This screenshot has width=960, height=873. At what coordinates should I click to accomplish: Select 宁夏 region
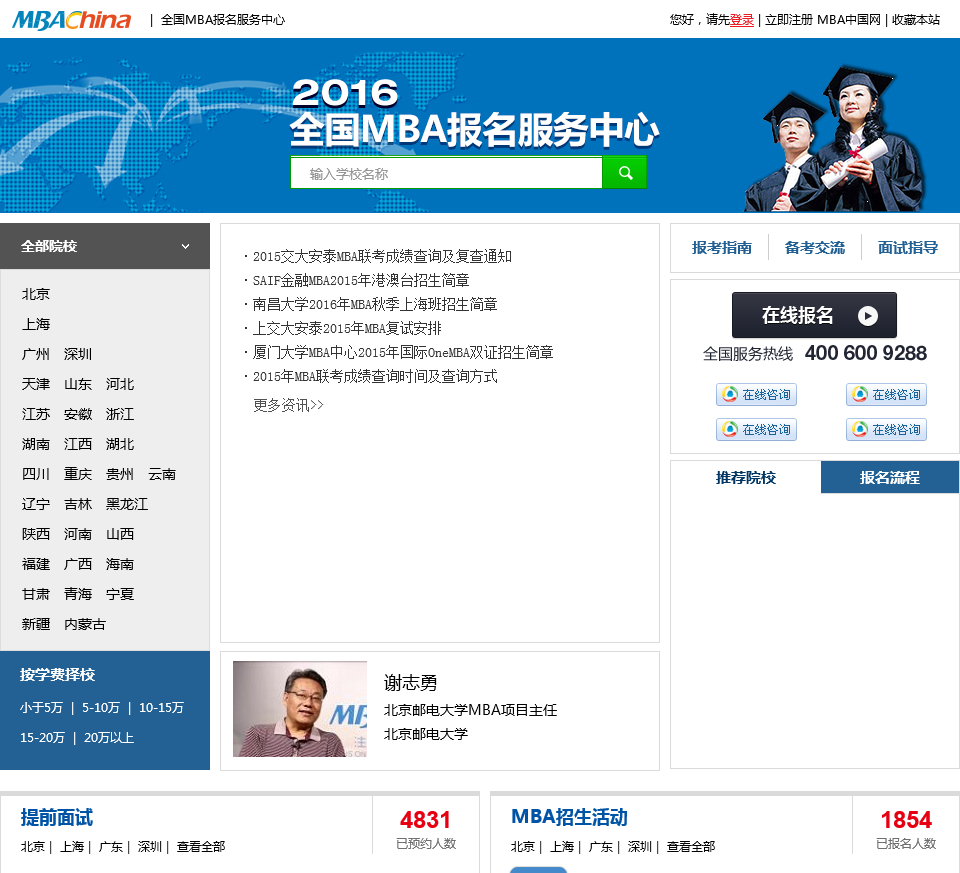click(120, 594)
